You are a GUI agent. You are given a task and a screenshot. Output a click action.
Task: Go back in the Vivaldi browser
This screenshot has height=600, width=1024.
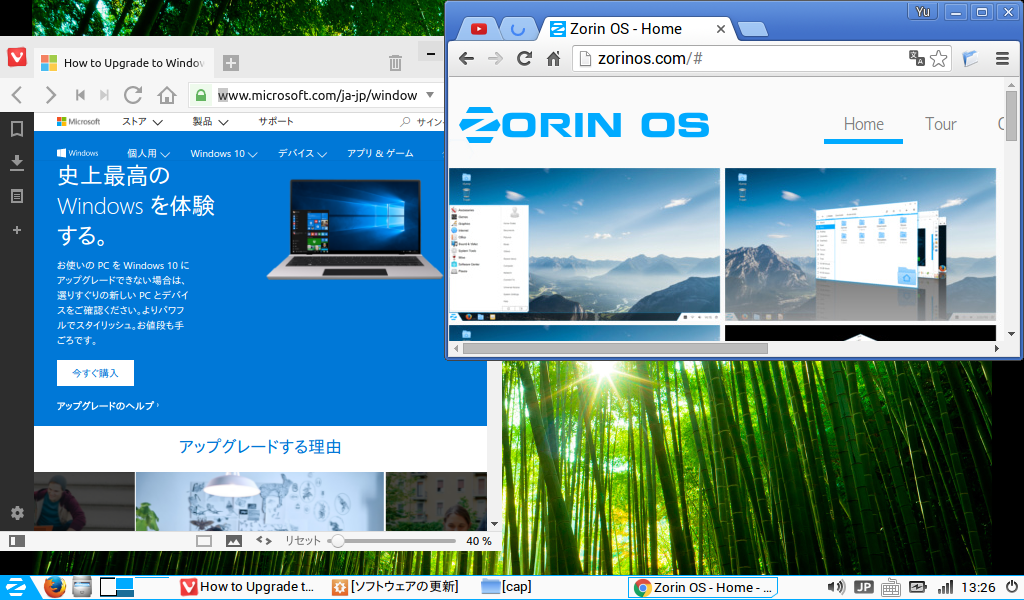[18, 95]
